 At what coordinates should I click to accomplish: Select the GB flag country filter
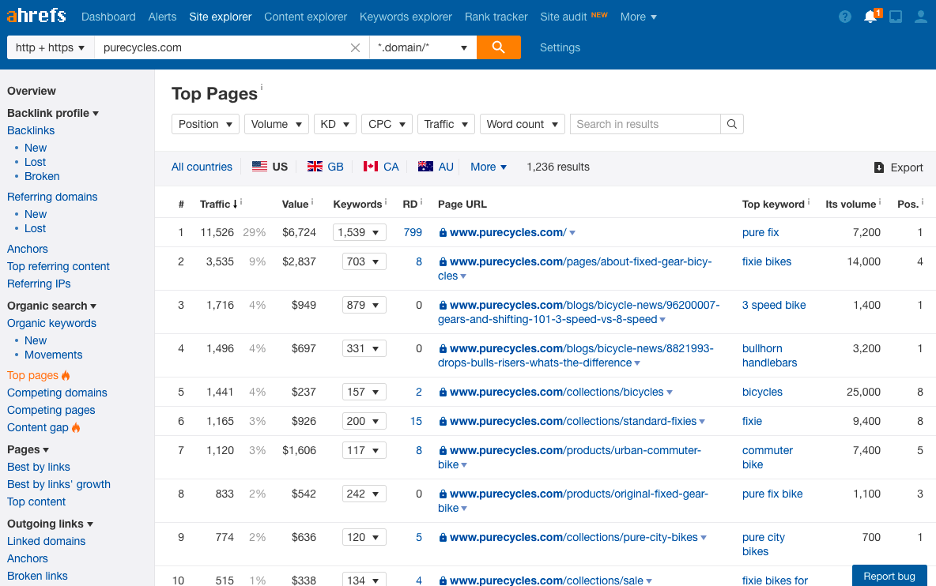coord(325,167)
